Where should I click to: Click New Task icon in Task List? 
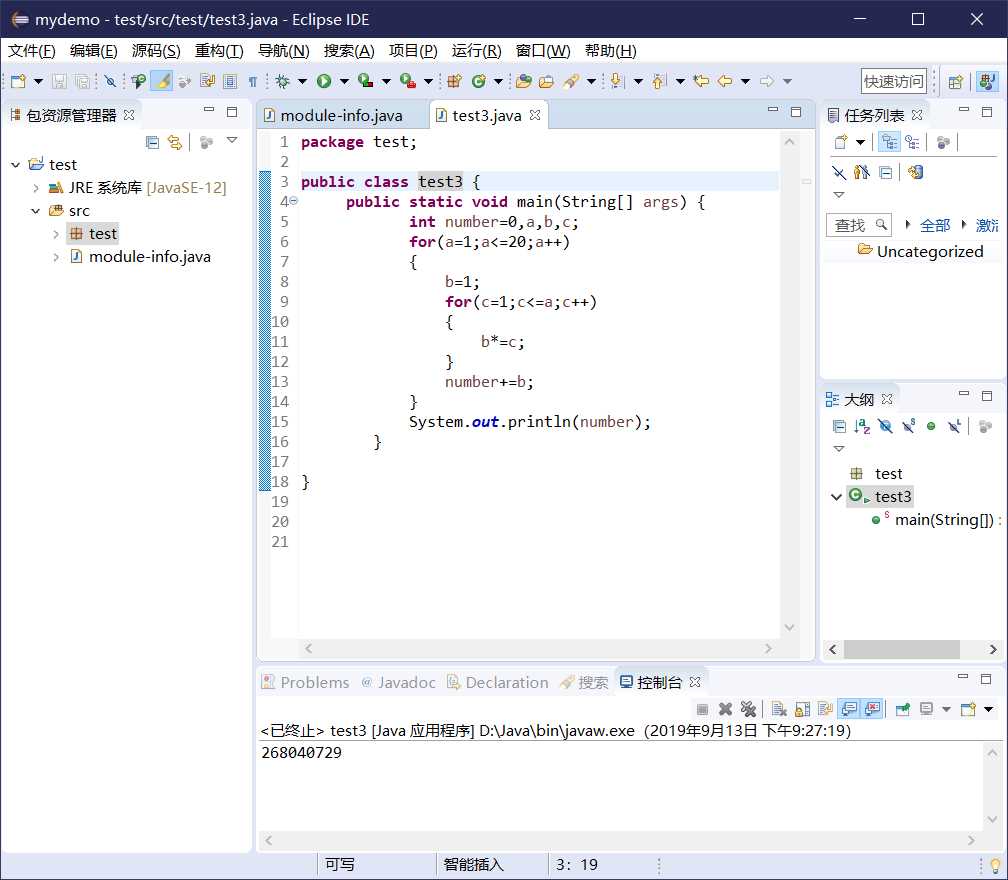841,142
